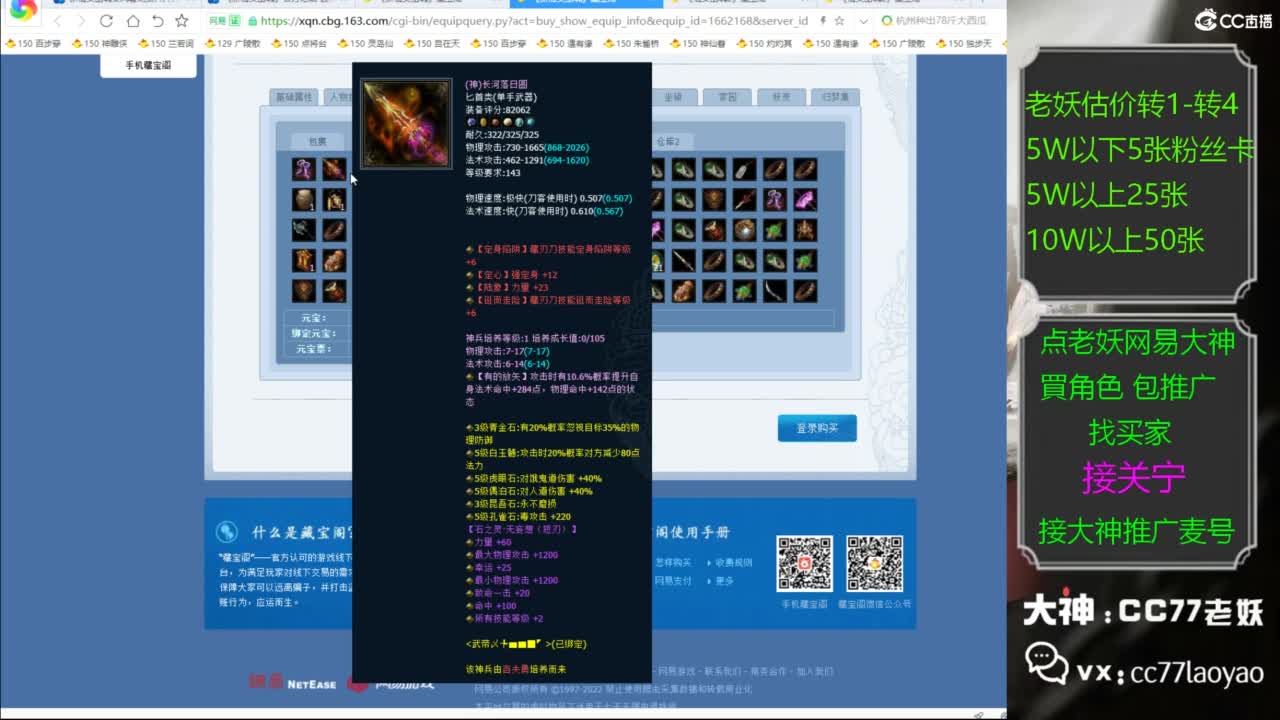Screen dimensions: 1280x720
Task: Focus the address bar with xqn.cbg.163.com URL
Action: pos(535,21)
